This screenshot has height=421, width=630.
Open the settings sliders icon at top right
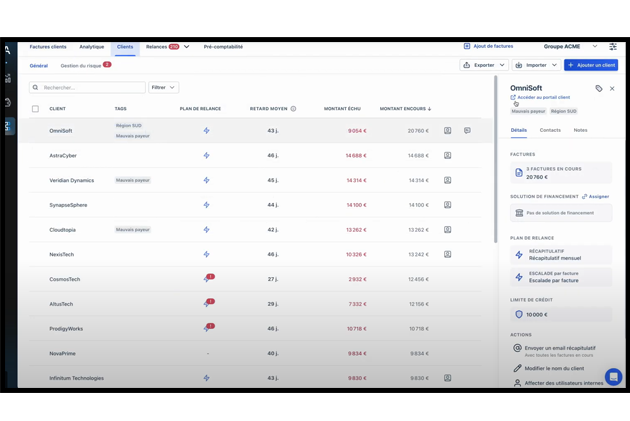click(613, 47)
